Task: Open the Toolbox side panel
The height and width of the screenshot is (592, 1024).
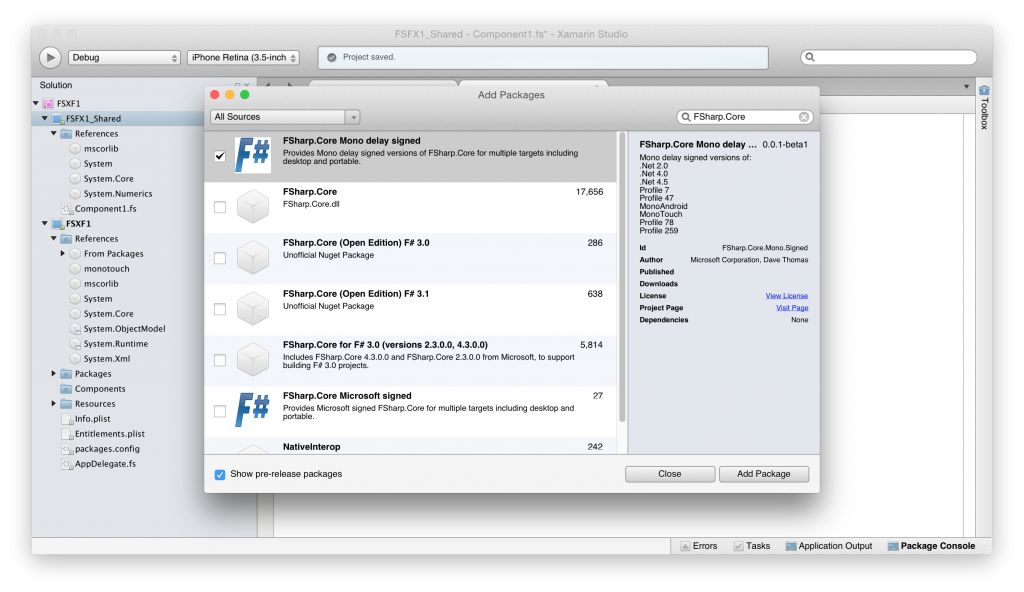Action: pyautogui.click(x=984, y=107)
